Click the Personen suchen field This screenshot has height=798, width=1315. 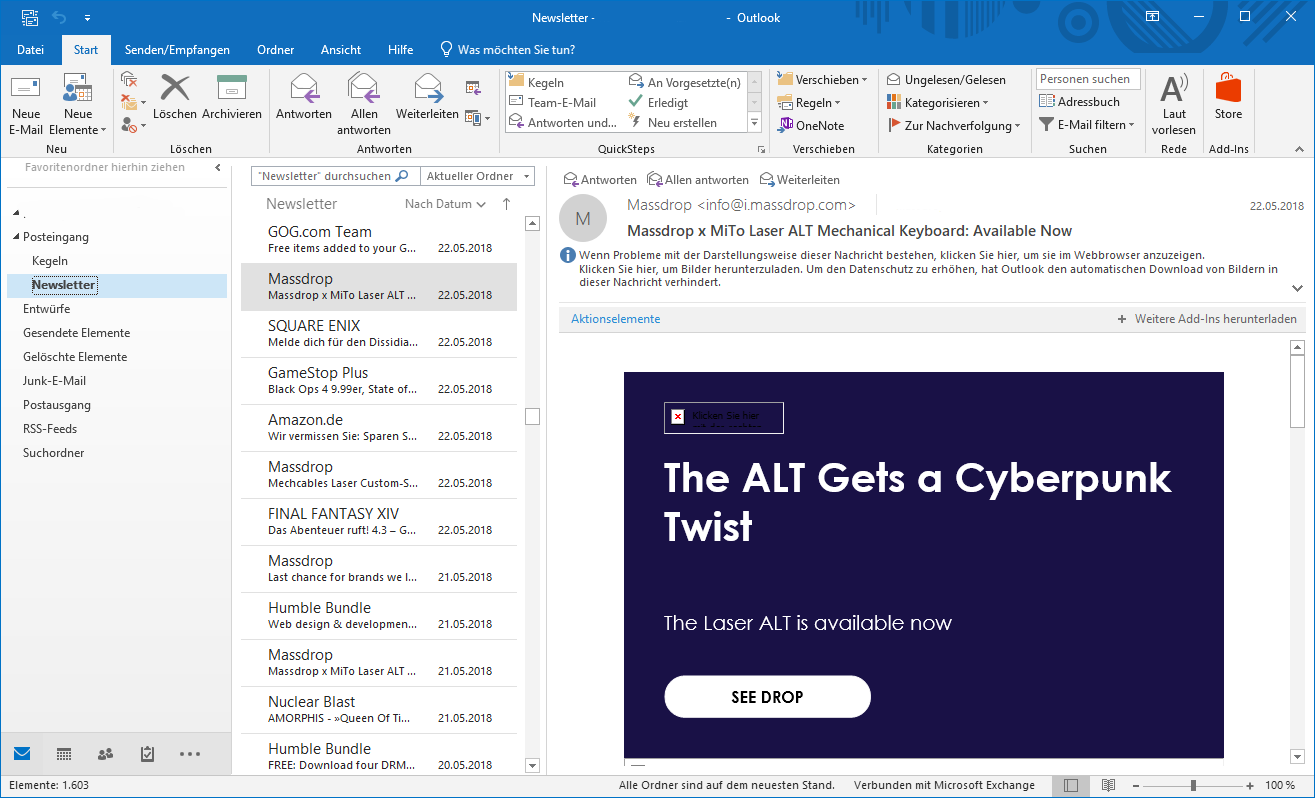point(1087,79)
